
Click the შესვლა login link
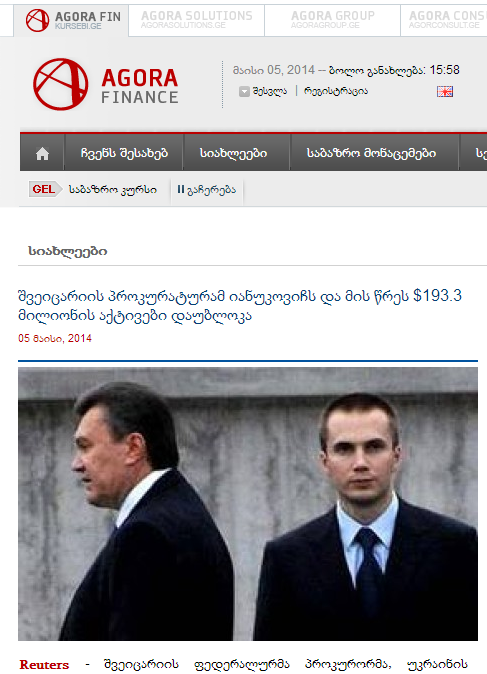pyautogui.click(x=270, y=91)
